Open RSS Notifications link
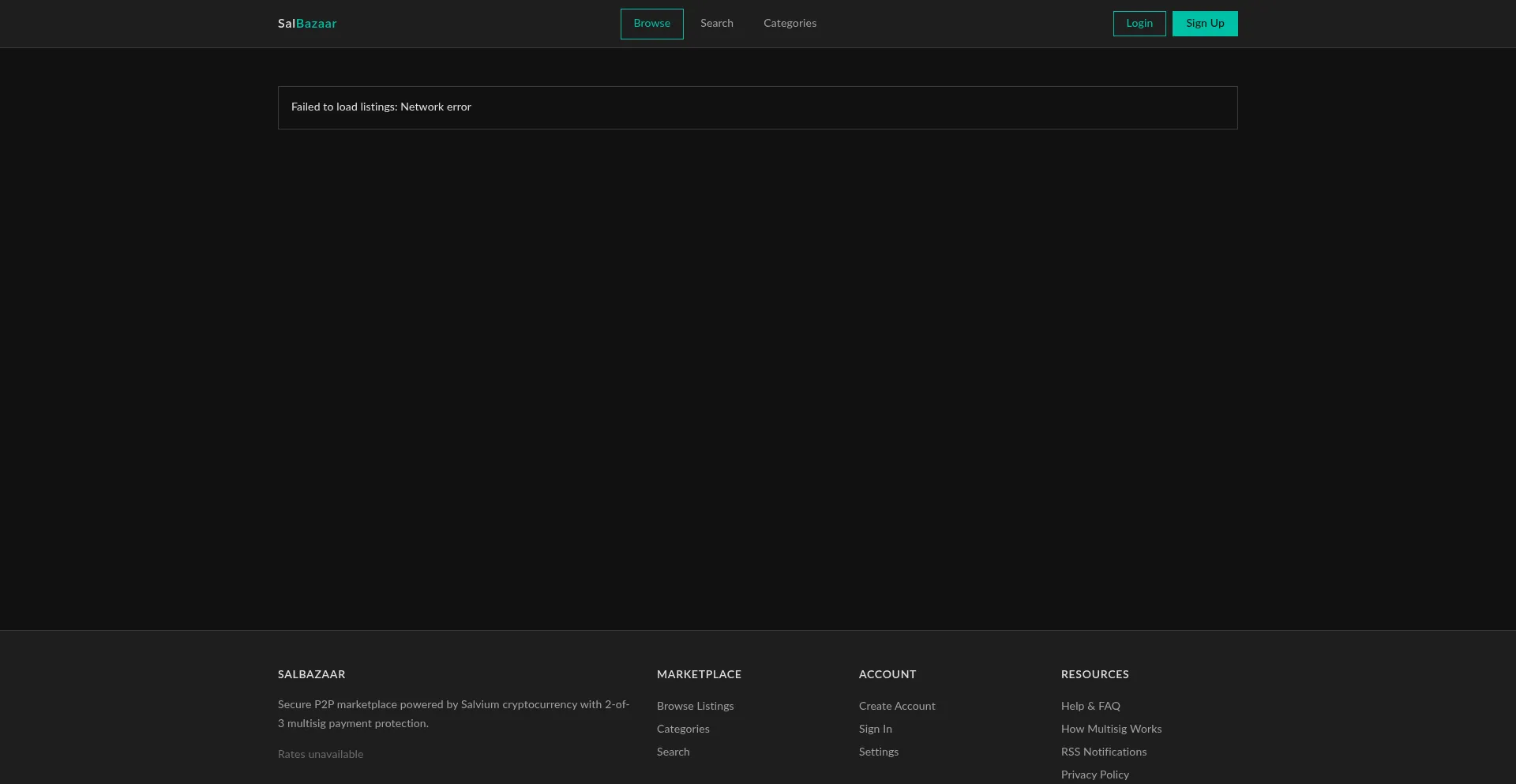The image size is (1516, 784). 1103,752
